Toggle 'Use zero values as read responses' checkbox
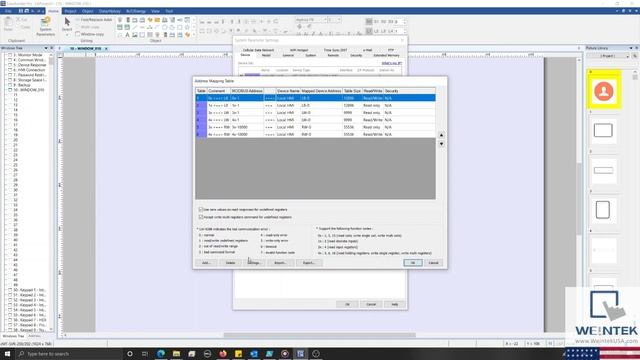This screenshot has width=640, height=360. [200, 209]
